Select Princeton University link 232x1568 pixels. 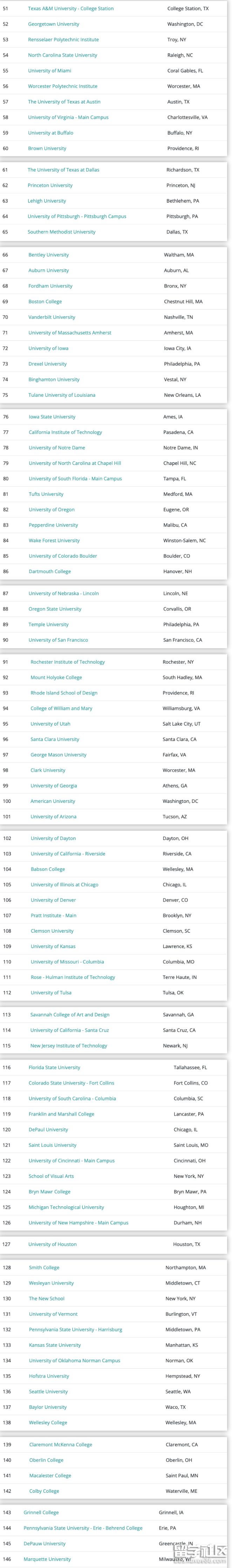coord(50,186)
